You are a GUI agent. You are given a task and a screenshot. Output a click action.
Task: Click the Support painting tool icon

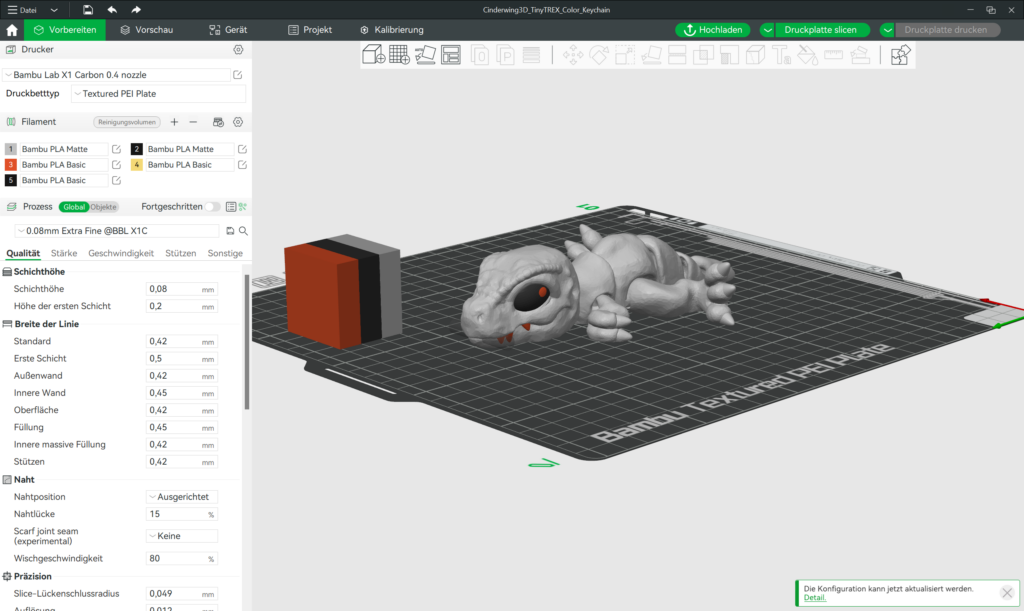coord(729,55)
